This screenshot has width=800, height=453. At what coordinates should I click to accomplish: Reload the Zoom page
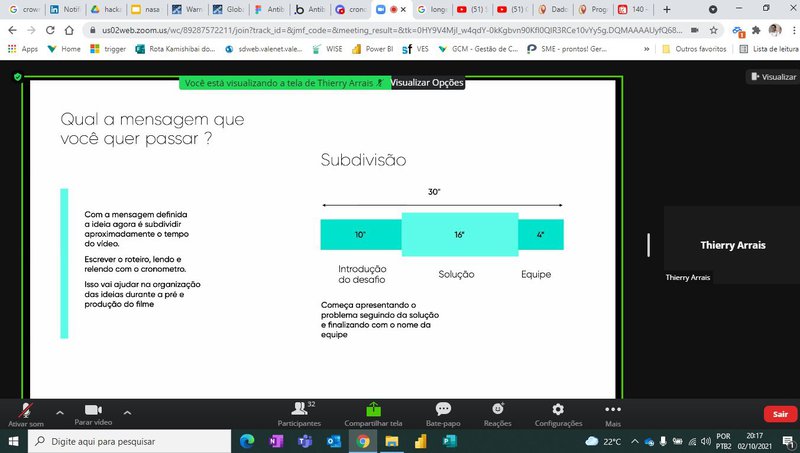coord(50,30)
